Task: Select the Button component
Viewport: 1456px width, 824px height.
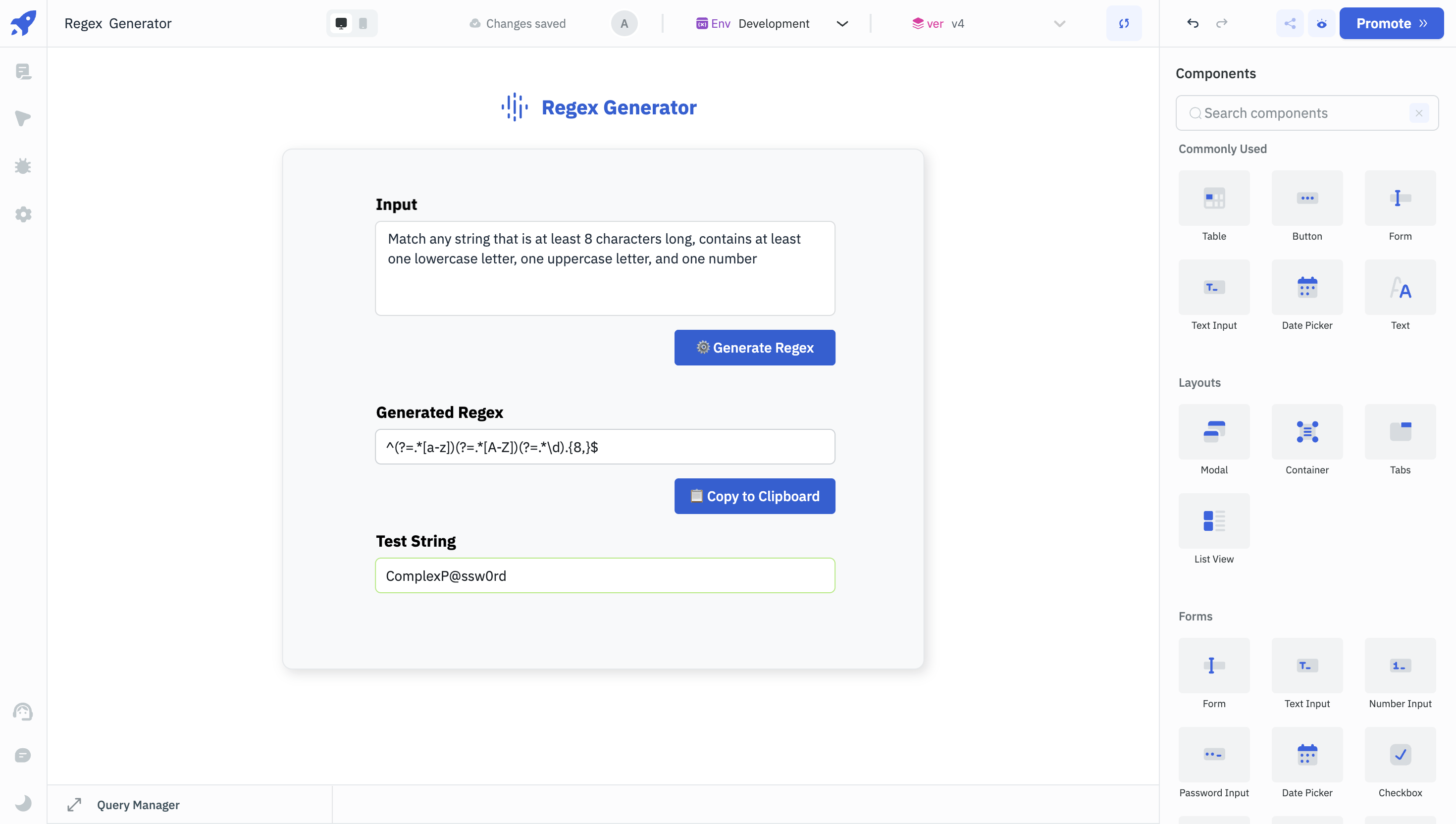Action: pos(1307,206)
